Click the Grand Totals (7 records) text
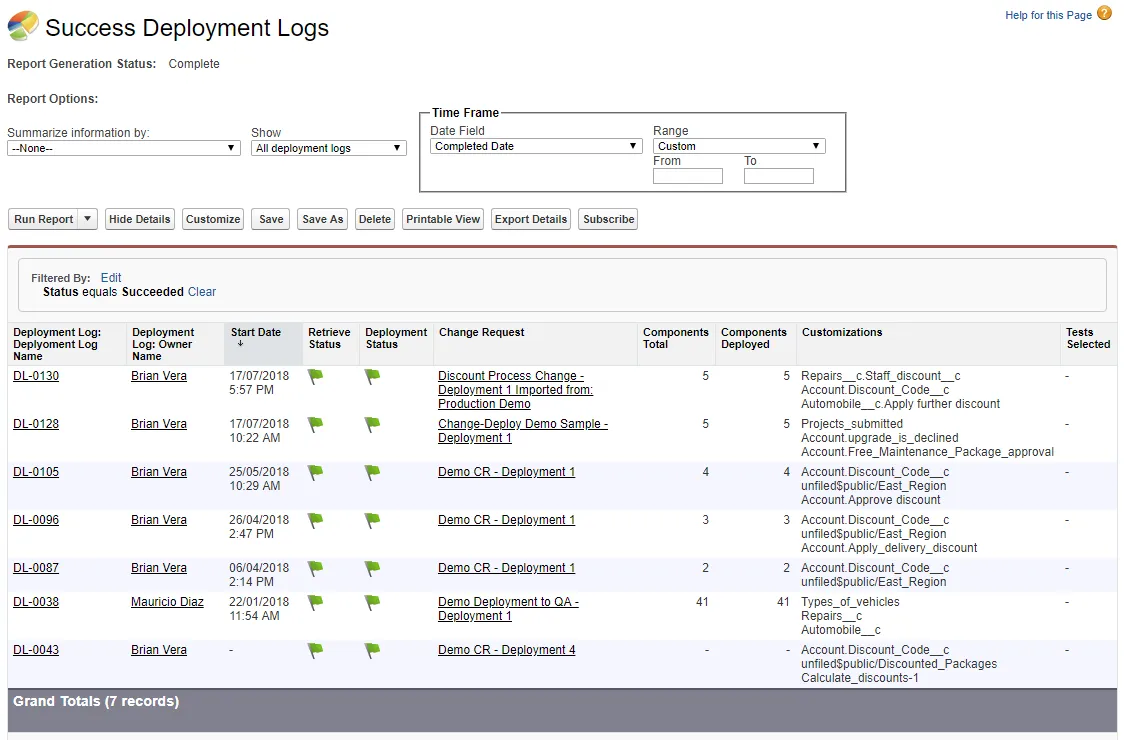The image size is (1124, 740). (96, 701)
